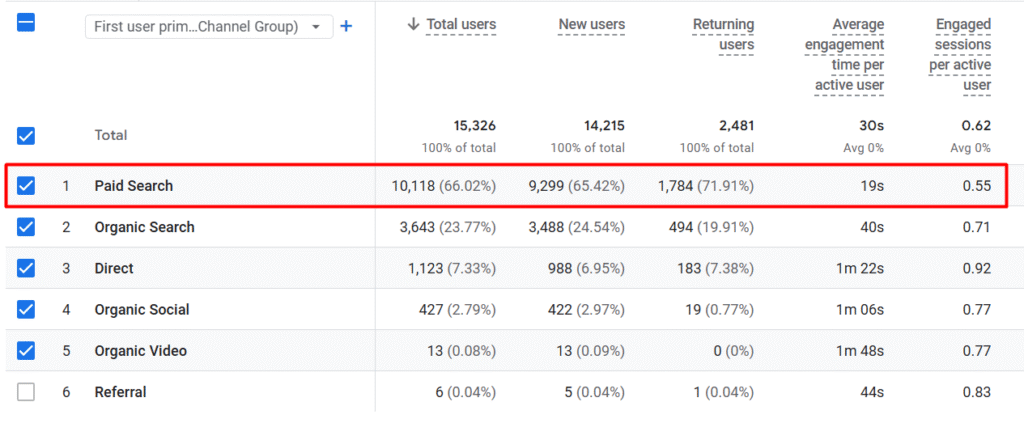Image resolution: width=1024 pixels, height=423 pixels.
Task: Select the Referral channel name
Action: point(120,392)
